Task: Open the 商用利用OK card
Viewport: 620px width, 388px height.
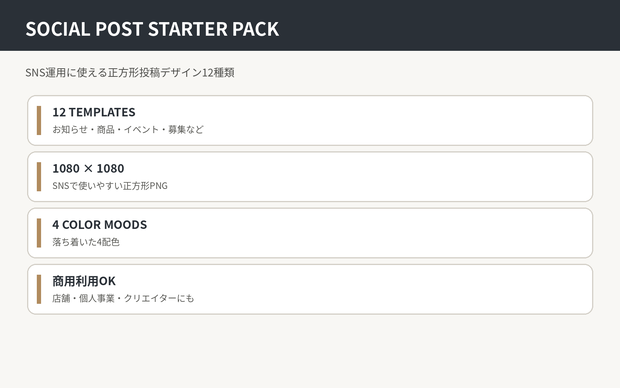Action: (310, 289)
